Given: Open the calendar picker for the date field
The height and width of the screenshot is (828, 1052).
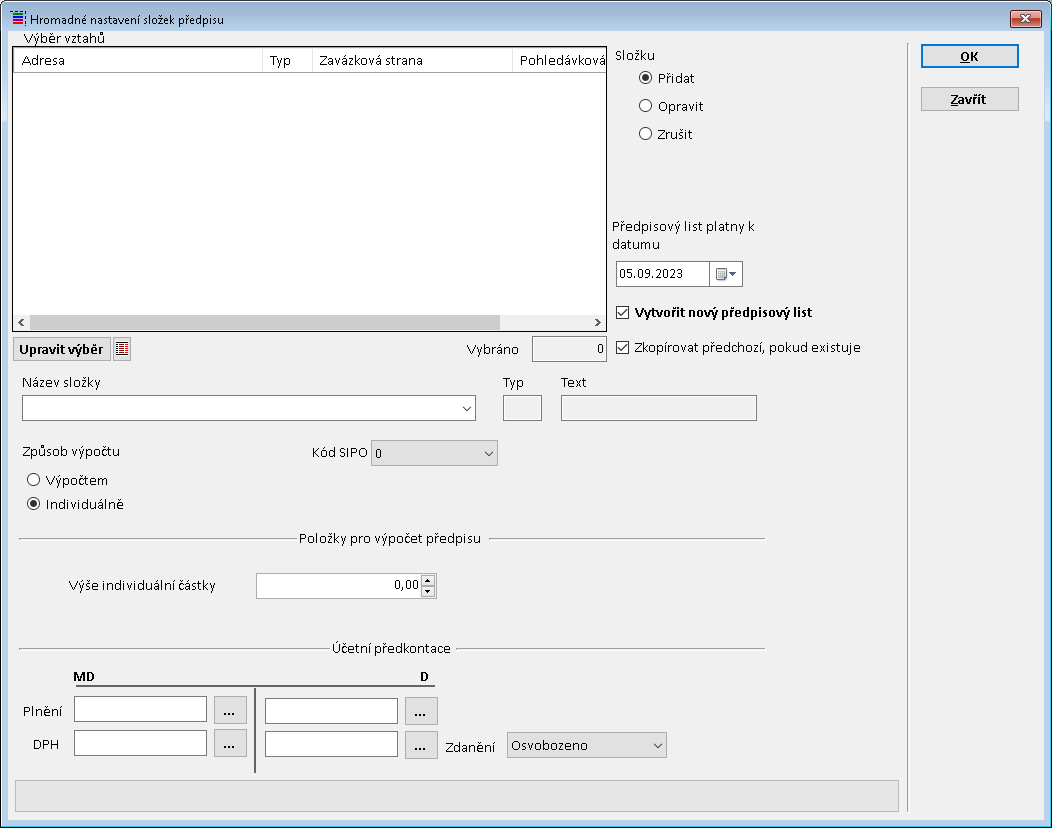Looking at the screenshot, I should coord(726,274).
